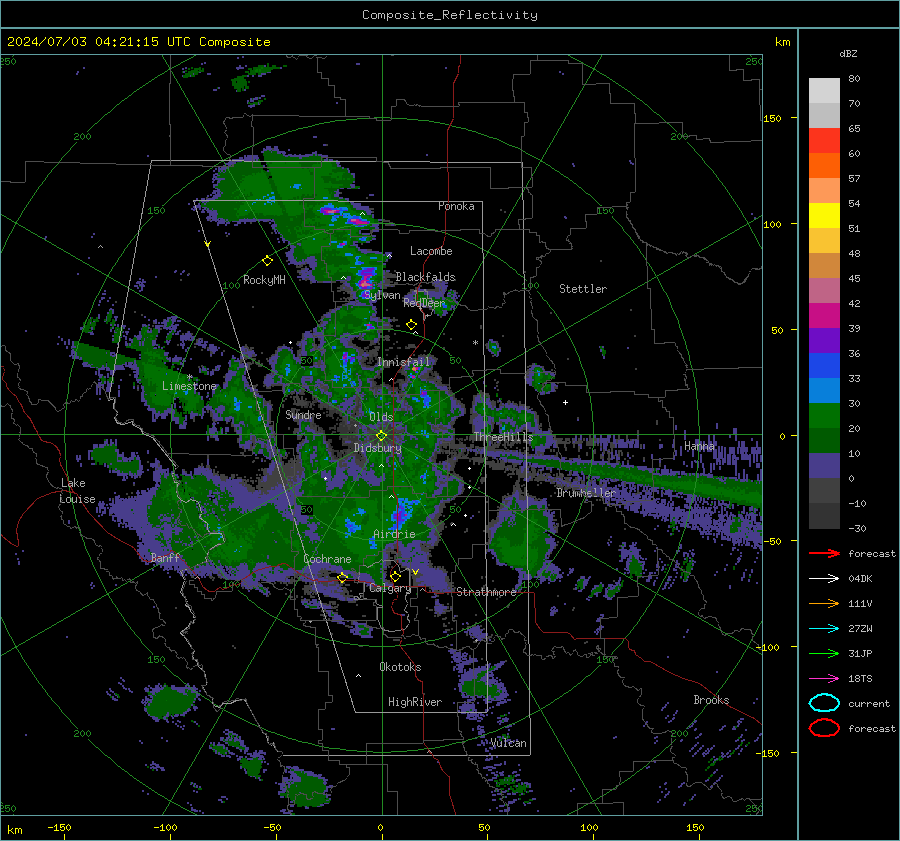Select the 'Lacombe' map label

point(430,251)
